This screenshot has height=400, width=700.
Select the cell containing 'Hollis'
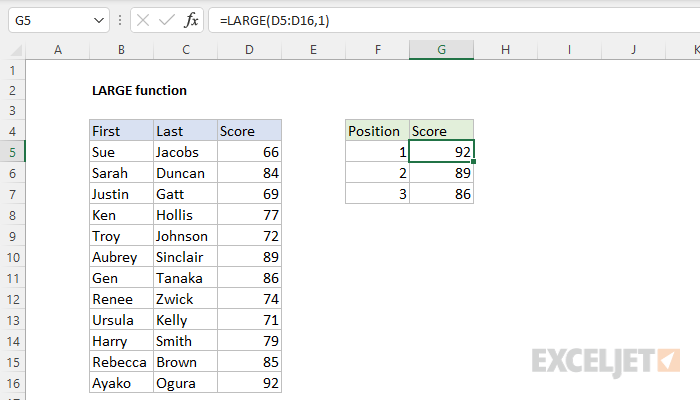pos(186,215)
